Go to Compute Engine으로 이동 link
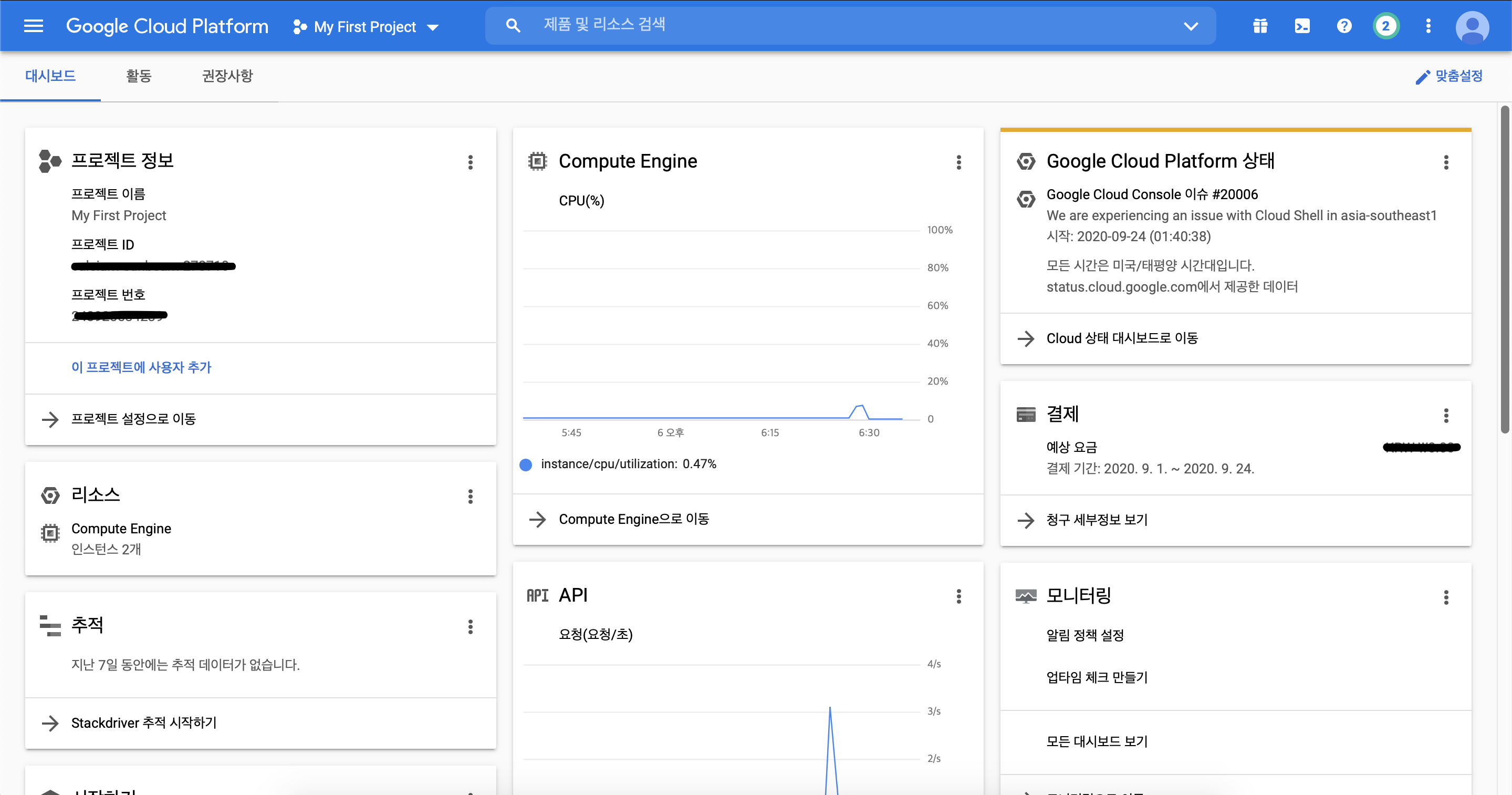Screen dimensions: 1512x795 pyautogui.click(x=633, y=519)
